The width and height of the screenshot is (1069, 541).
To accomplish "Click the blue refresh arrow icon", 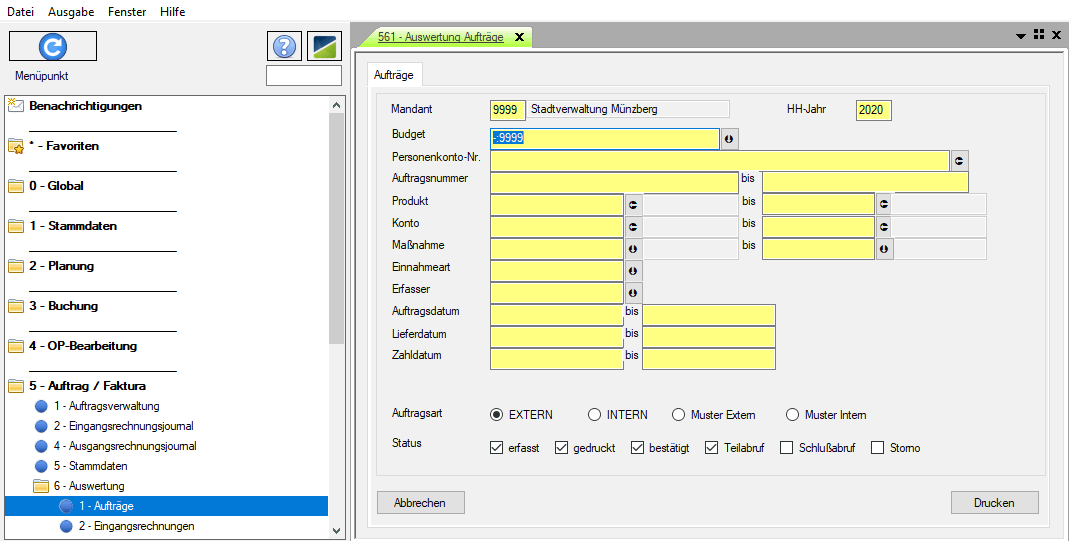I will (x=52, y=46).
